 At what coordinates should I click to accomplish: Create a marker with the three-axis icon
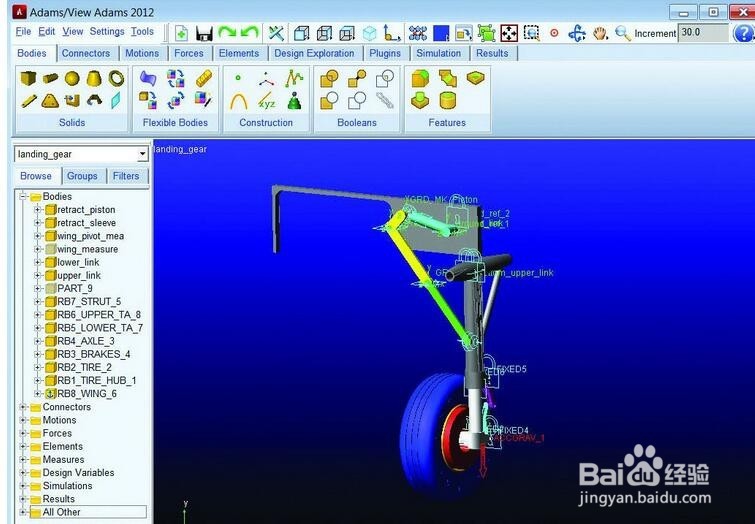[x=266, y=78]
